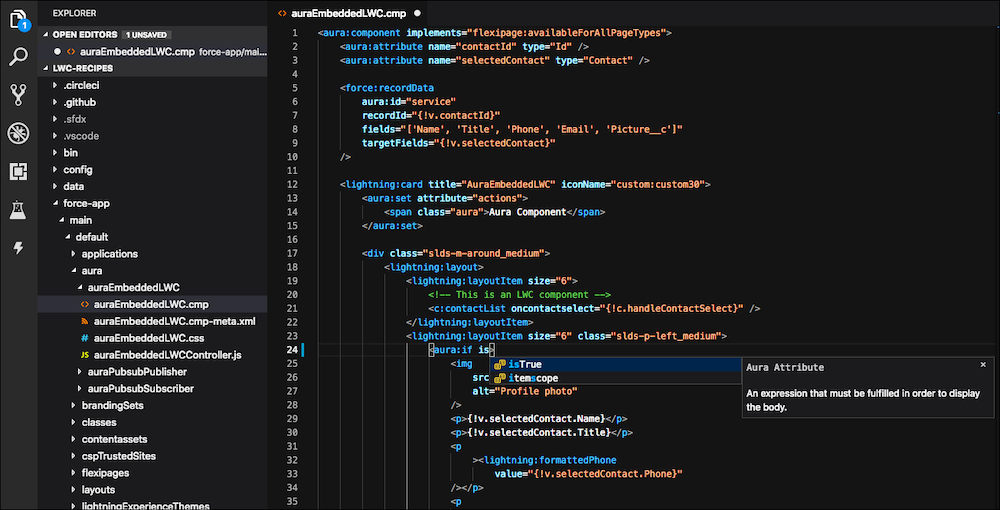Click line number 24 in gutter
The width and height of the screenshot is (1000, 510).
point(292,349)
